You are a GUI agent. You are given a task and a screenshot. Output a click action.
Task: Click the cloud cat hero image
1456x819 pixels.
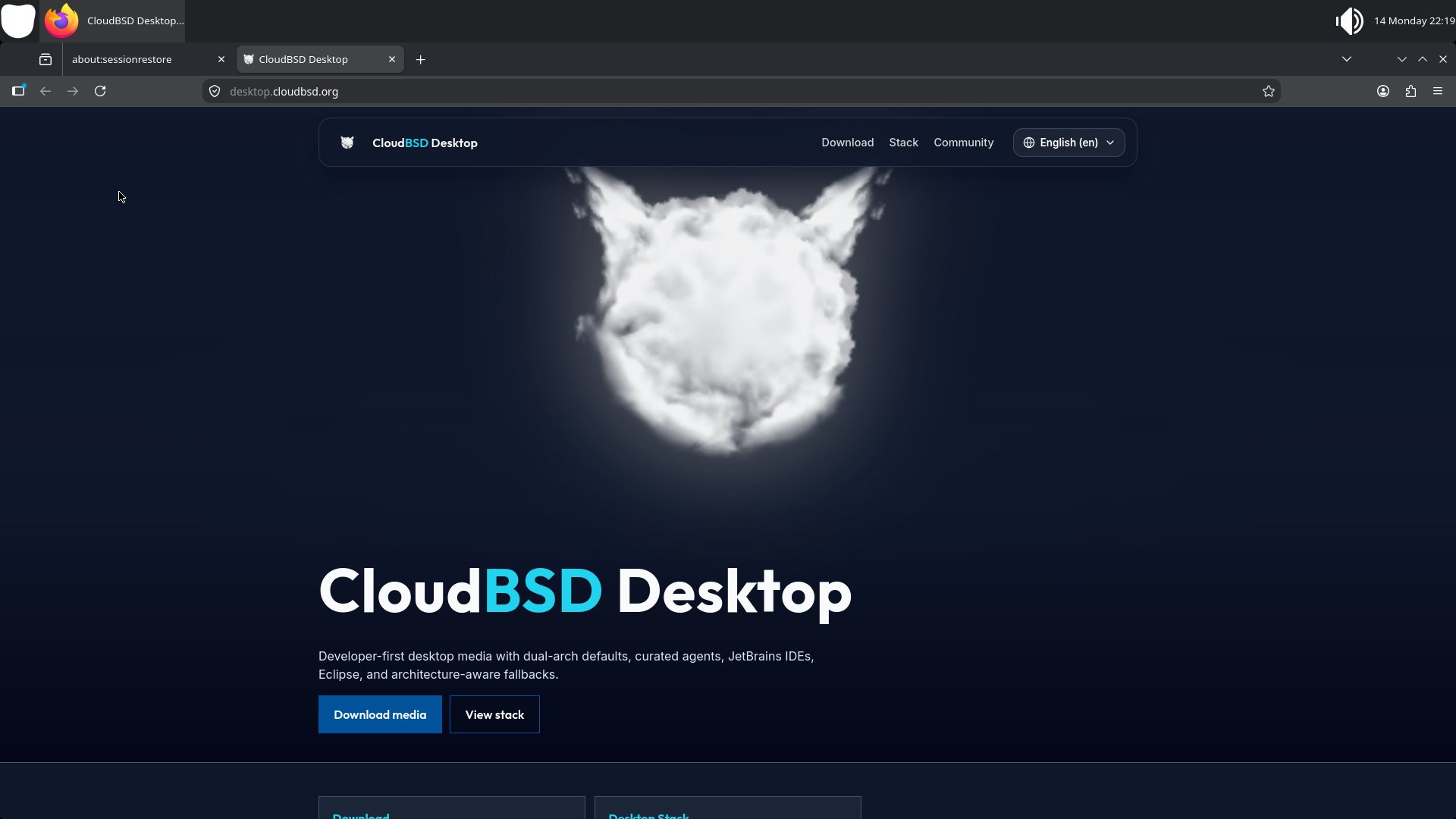pyautogui.click(x=728, y=311)
